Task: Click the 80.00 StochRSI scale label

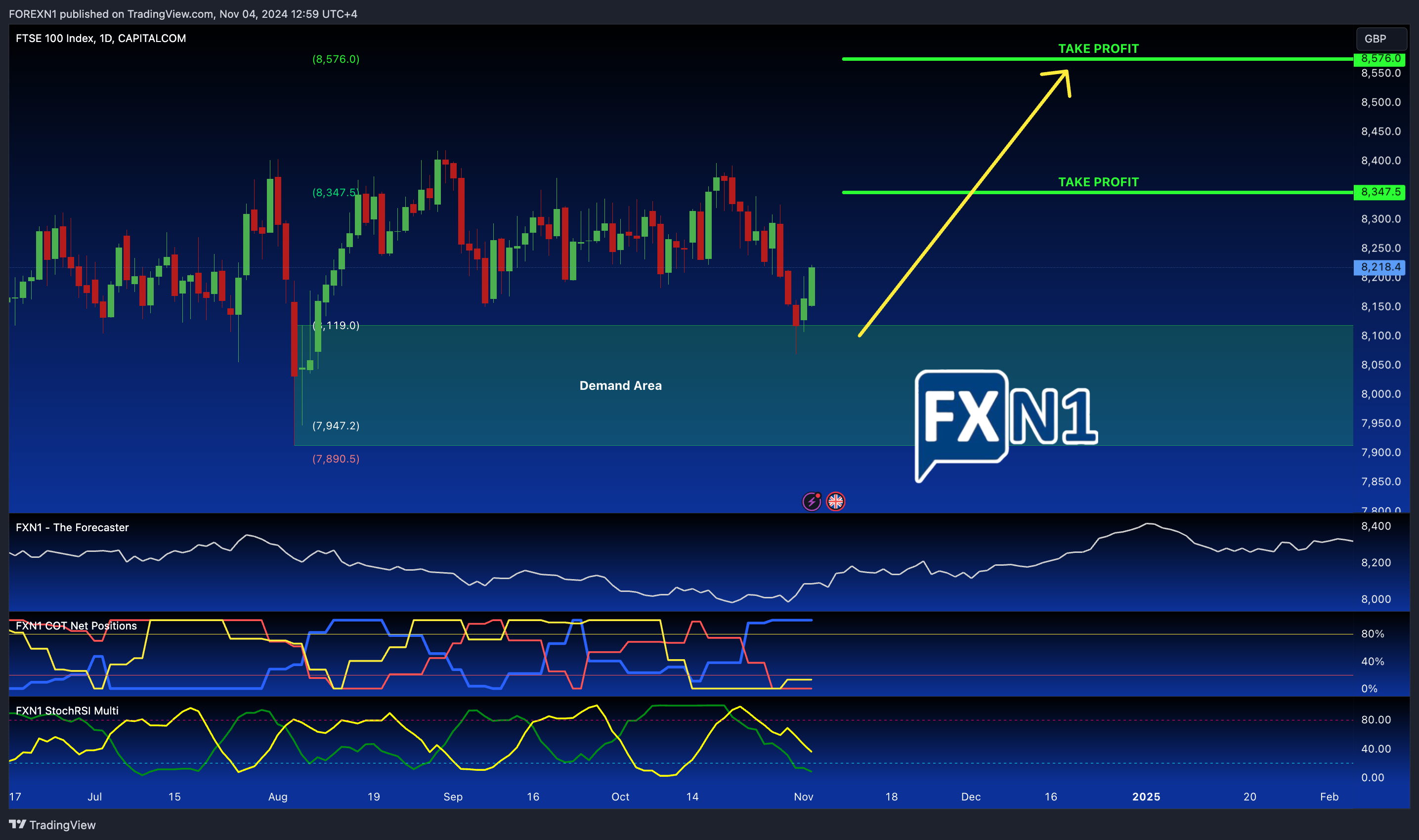Action: pyautogui.click(x=1376, y=720)
